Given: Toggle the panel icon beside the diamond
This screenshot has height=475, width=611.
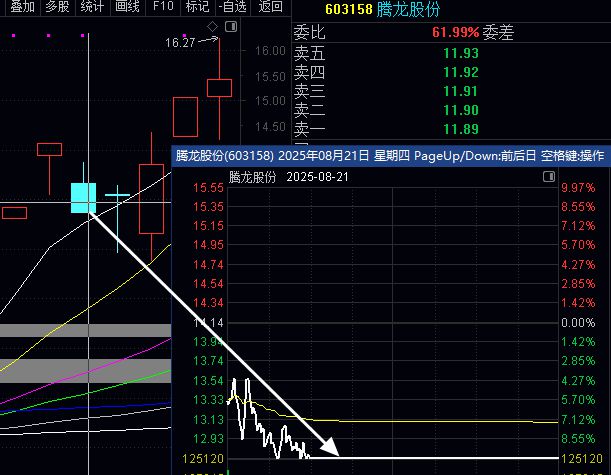Looking at the screenshot, I should tap(231, 26).
